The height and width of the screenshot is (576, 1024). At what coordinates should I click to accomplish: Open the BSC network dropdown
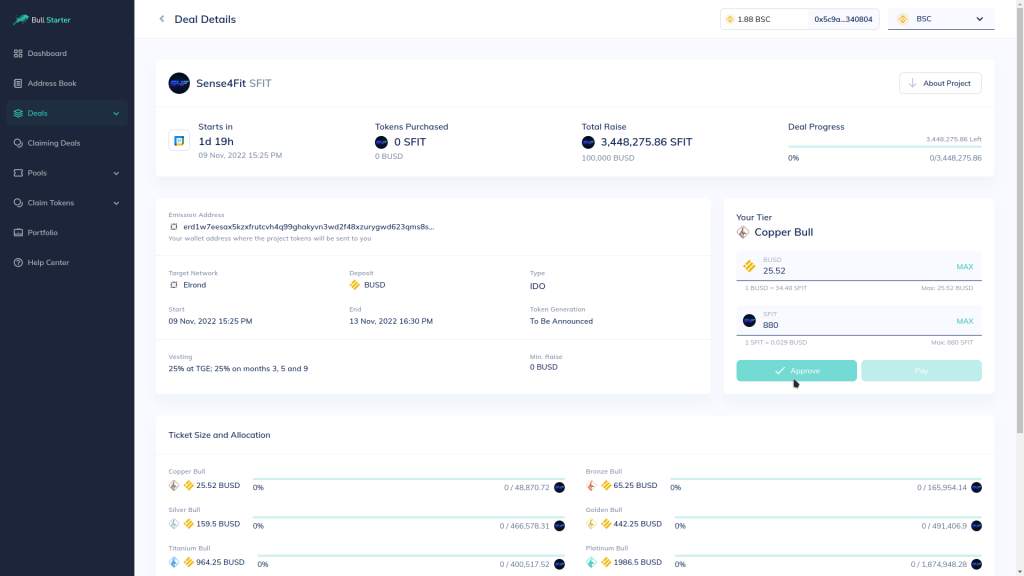(x=941, y=19)
